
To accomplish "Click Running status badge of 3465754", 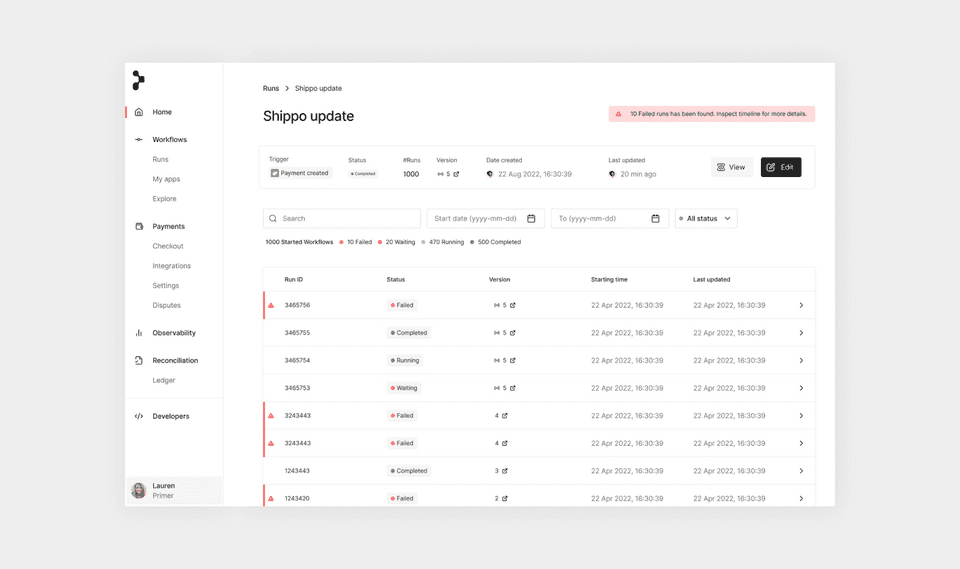I will (405, 361).
